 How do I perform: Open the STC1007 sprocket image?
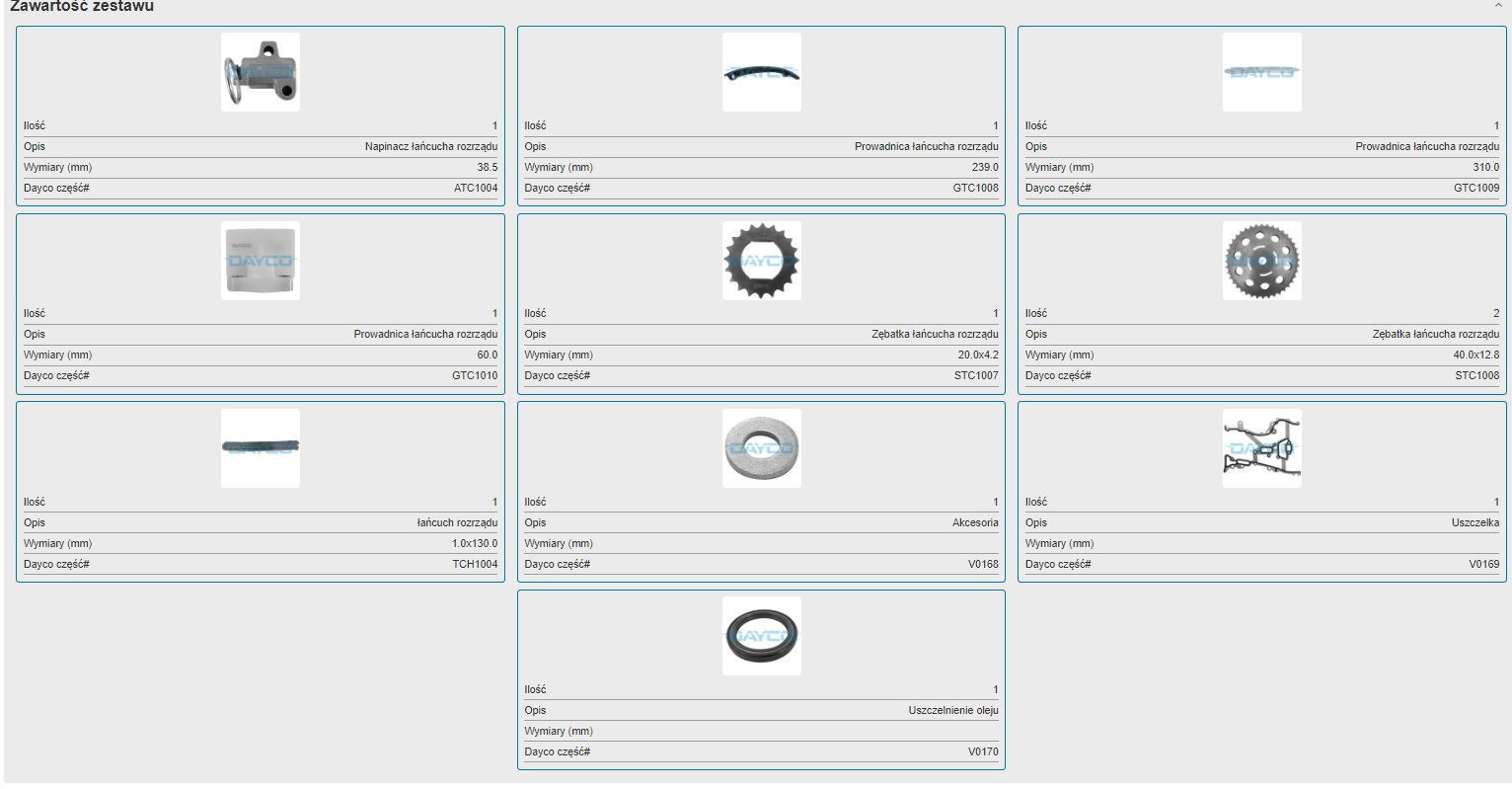[761, 260]
